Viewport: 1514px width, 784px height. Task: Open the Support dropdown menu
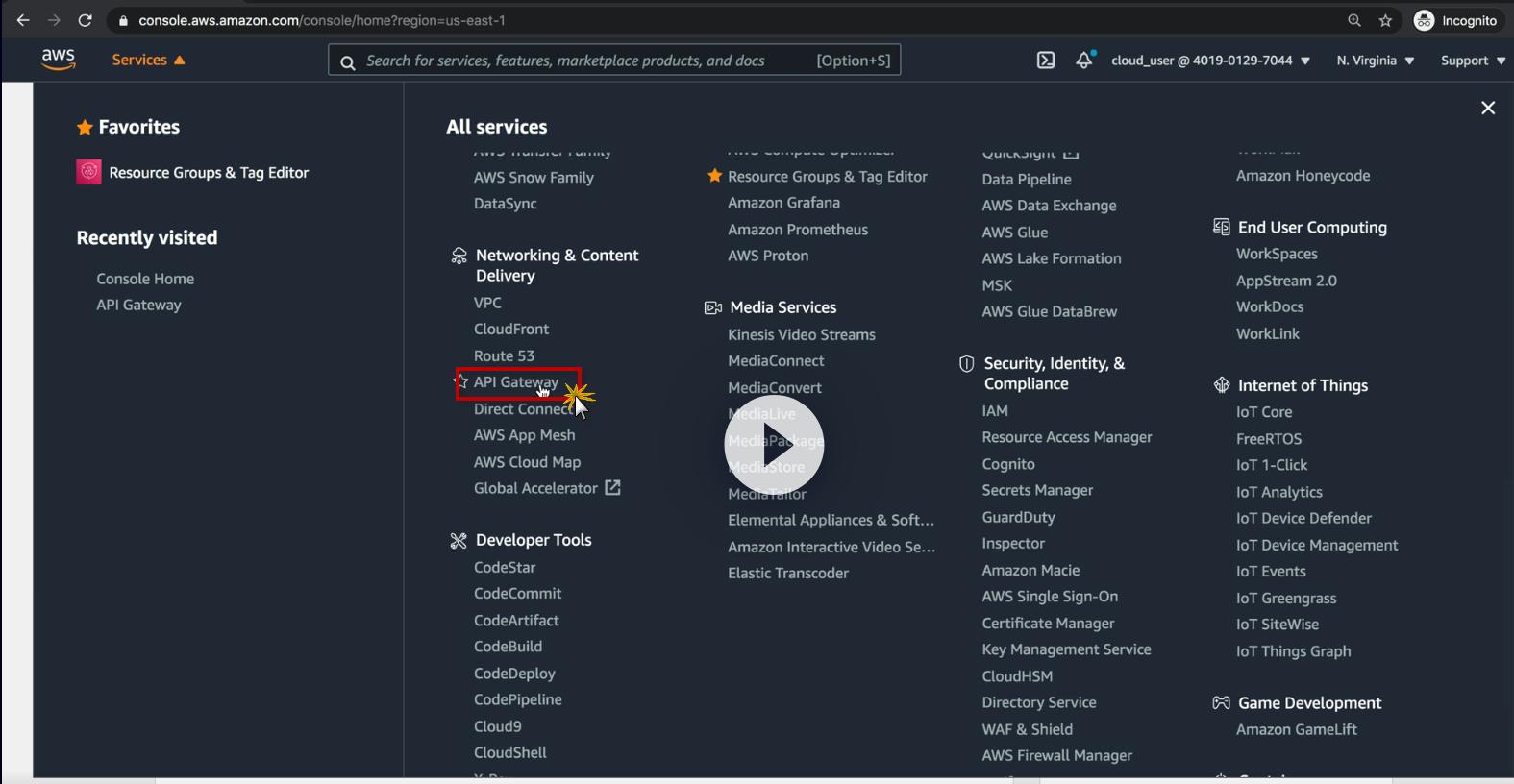pos(1472,61)
